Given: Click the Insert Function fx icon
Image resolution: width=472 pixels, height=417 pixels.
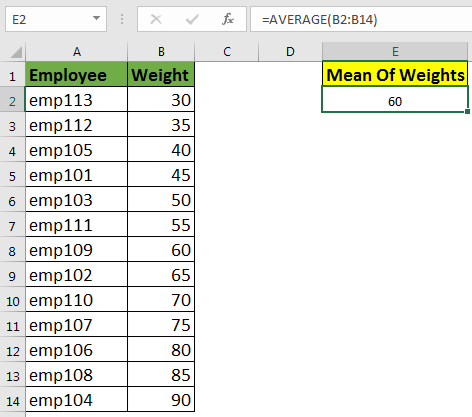Looking at the screenshot, I should (228, 19).
